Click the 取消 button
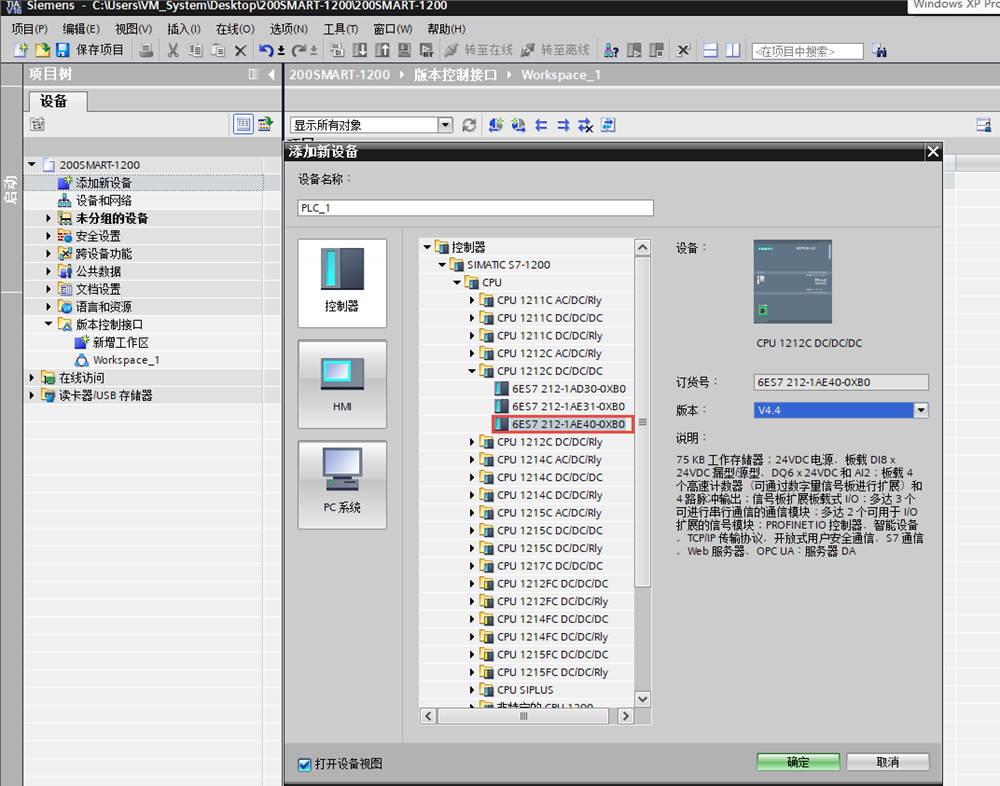Viewport: 1000px width, 786px height. pos(887,762)
